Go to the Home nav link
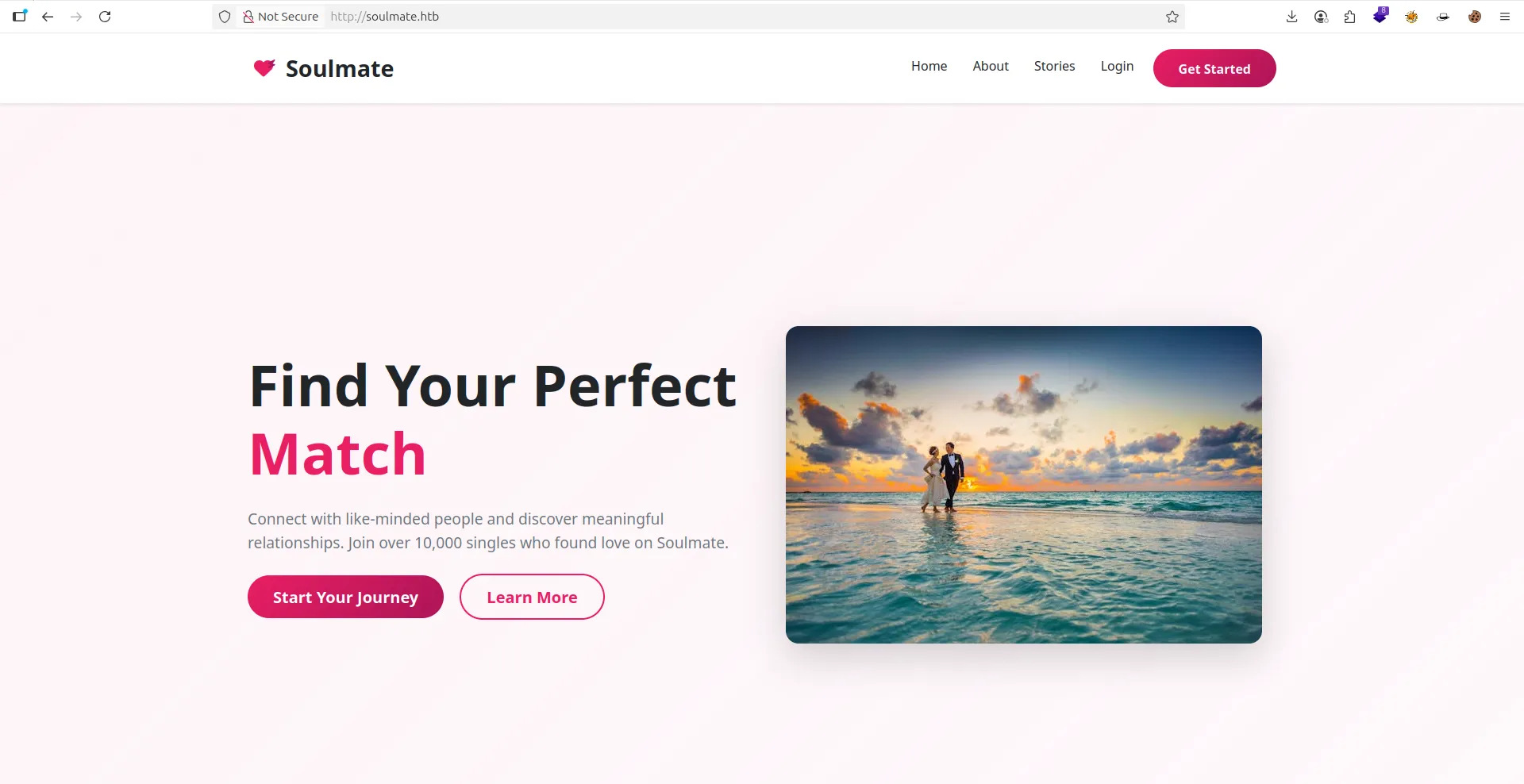1524x784 pixels. click(x=929, y=67)
